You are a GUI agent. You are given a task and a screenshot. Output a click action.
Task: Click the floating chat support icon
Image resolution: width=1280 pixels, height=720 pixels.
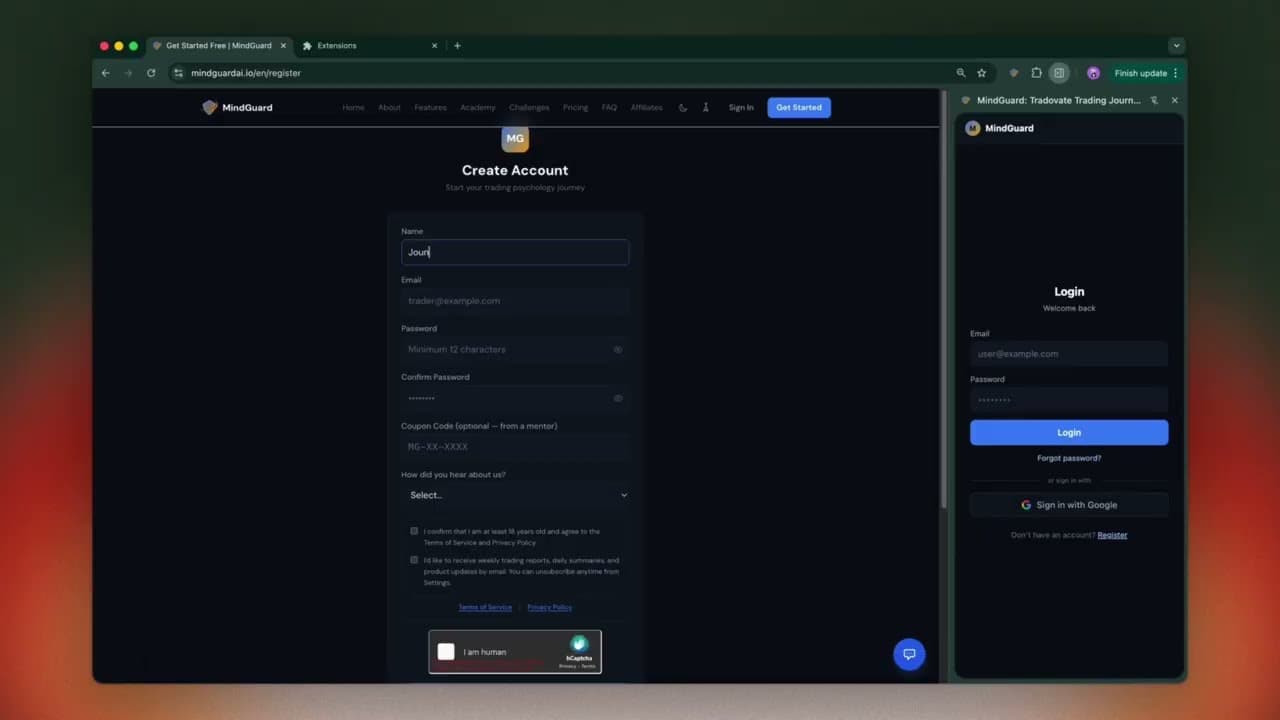(x=909, y=654)
